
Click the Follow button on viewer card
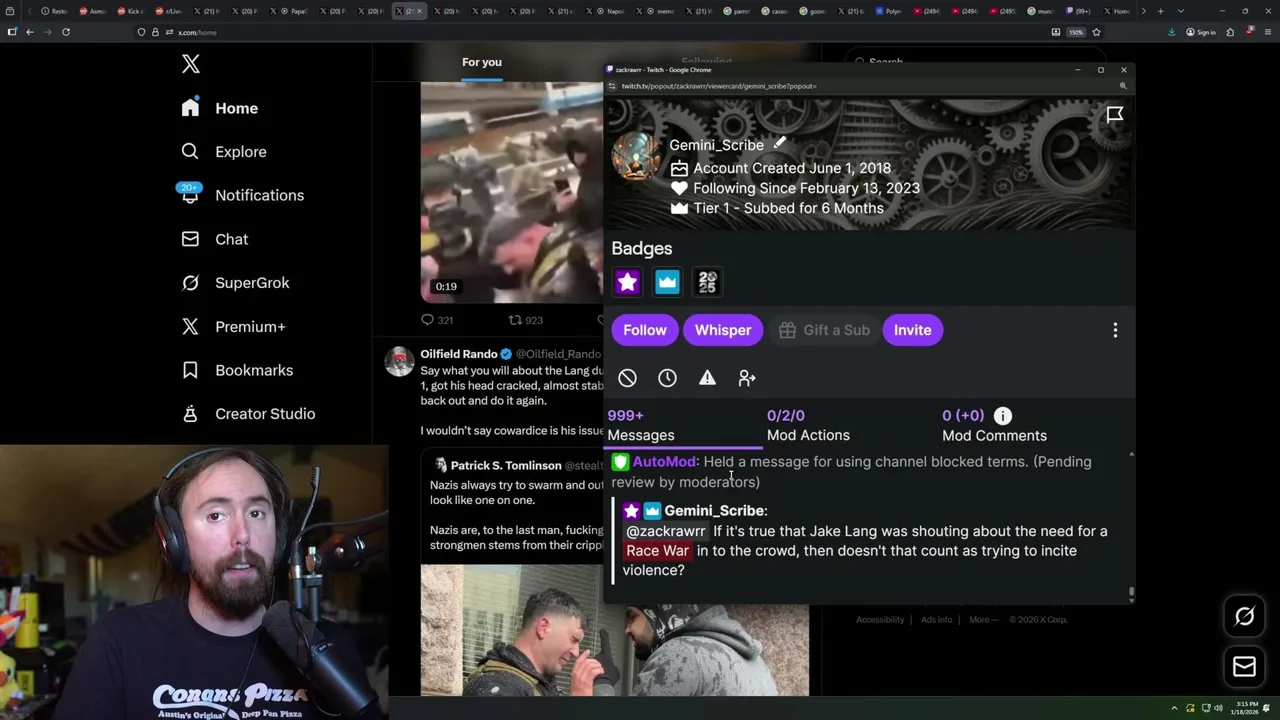pyautogui.click(x=645, y=330)
